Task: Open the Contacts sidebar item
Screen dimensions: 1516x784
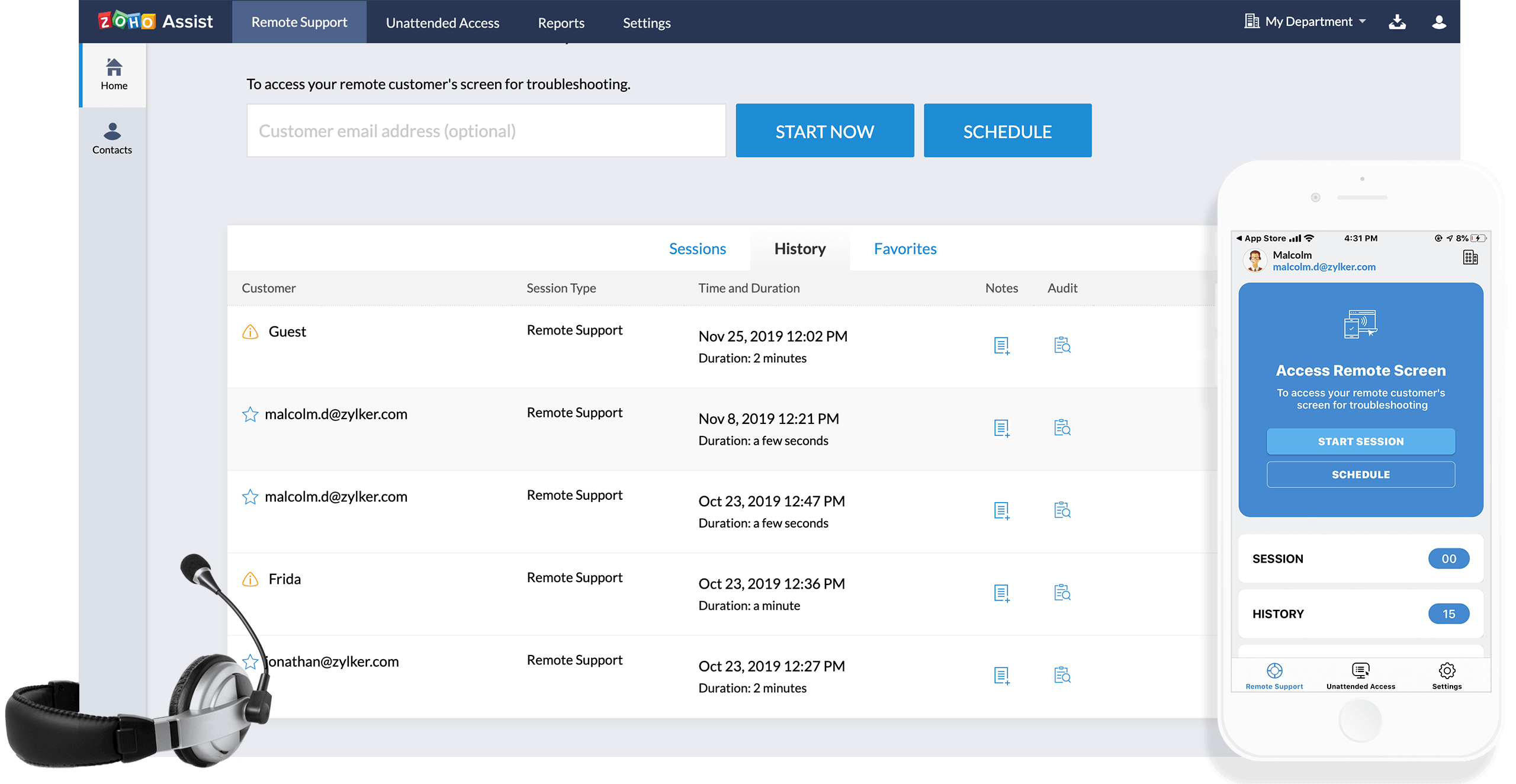Action: [112, 139]
